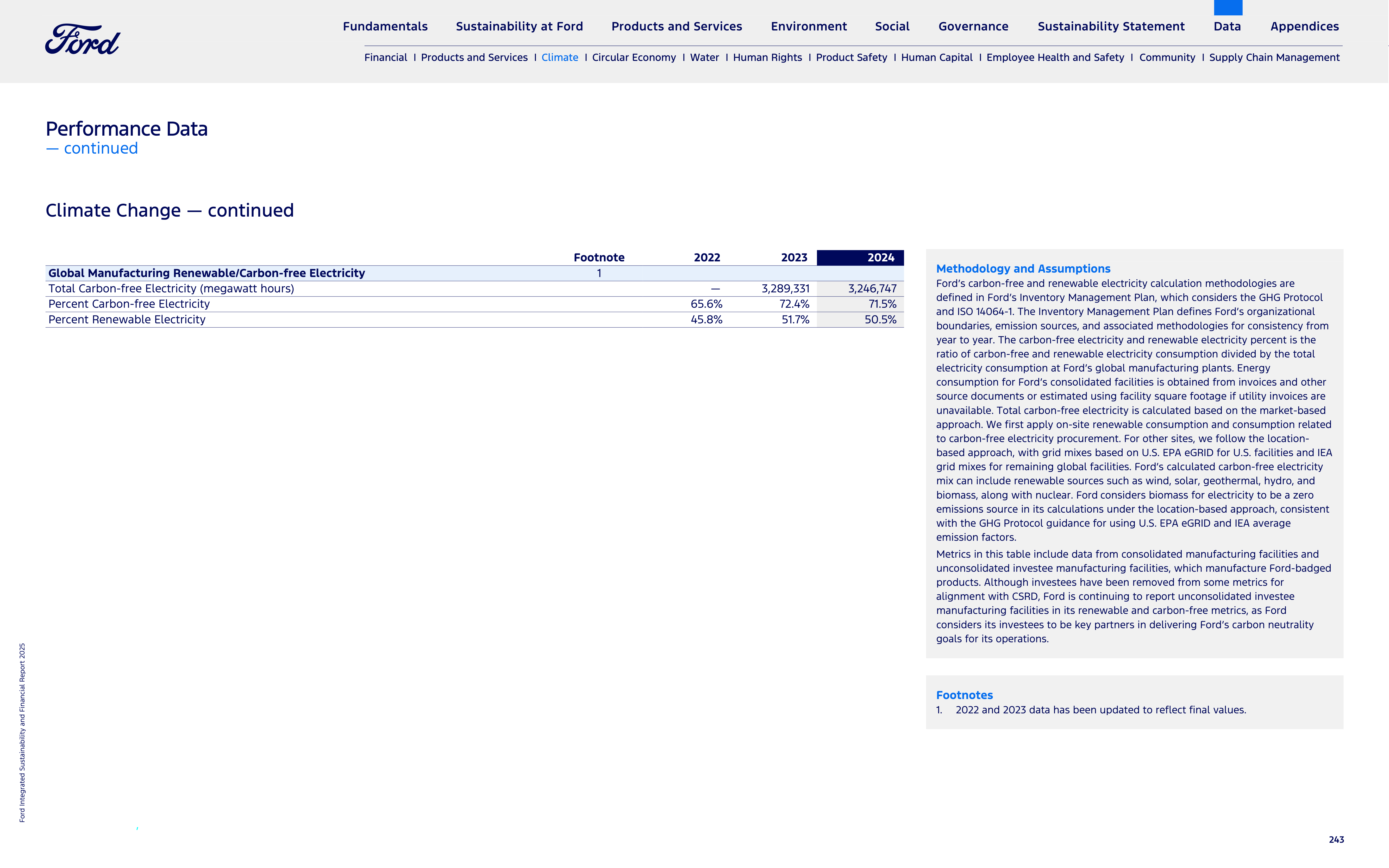This screenshot has width=1389, height=868.
Task: Open the Governance section
Action: [973, 26]
